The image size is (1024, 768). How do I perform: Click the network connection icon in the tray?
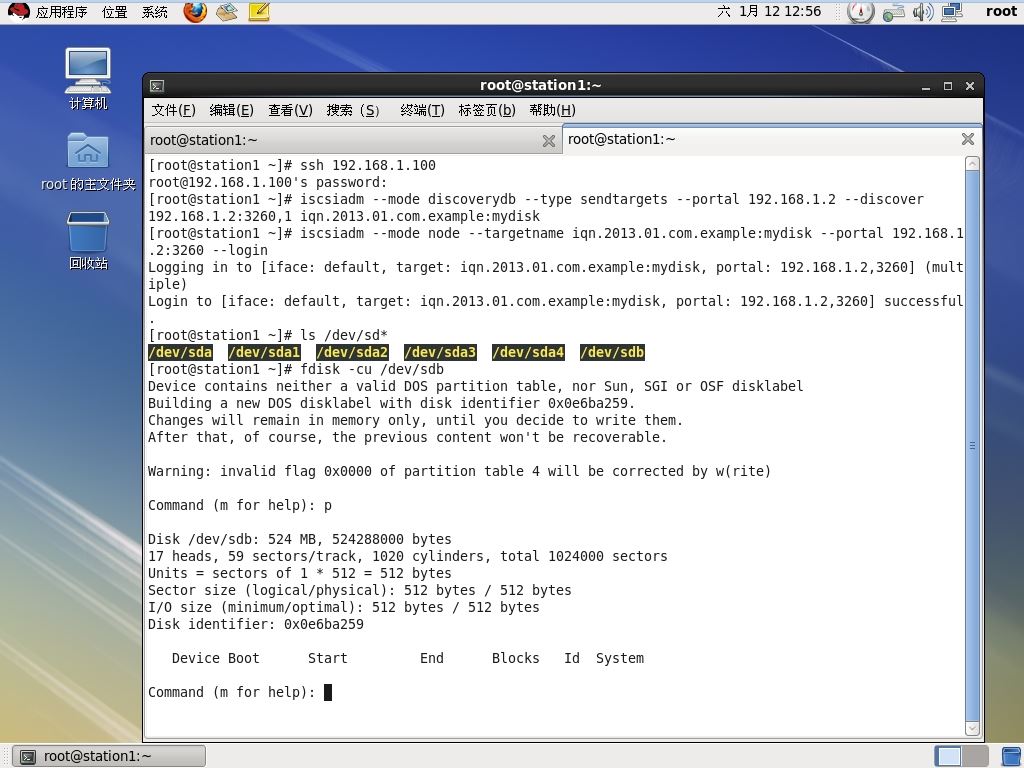click(893, 12)
